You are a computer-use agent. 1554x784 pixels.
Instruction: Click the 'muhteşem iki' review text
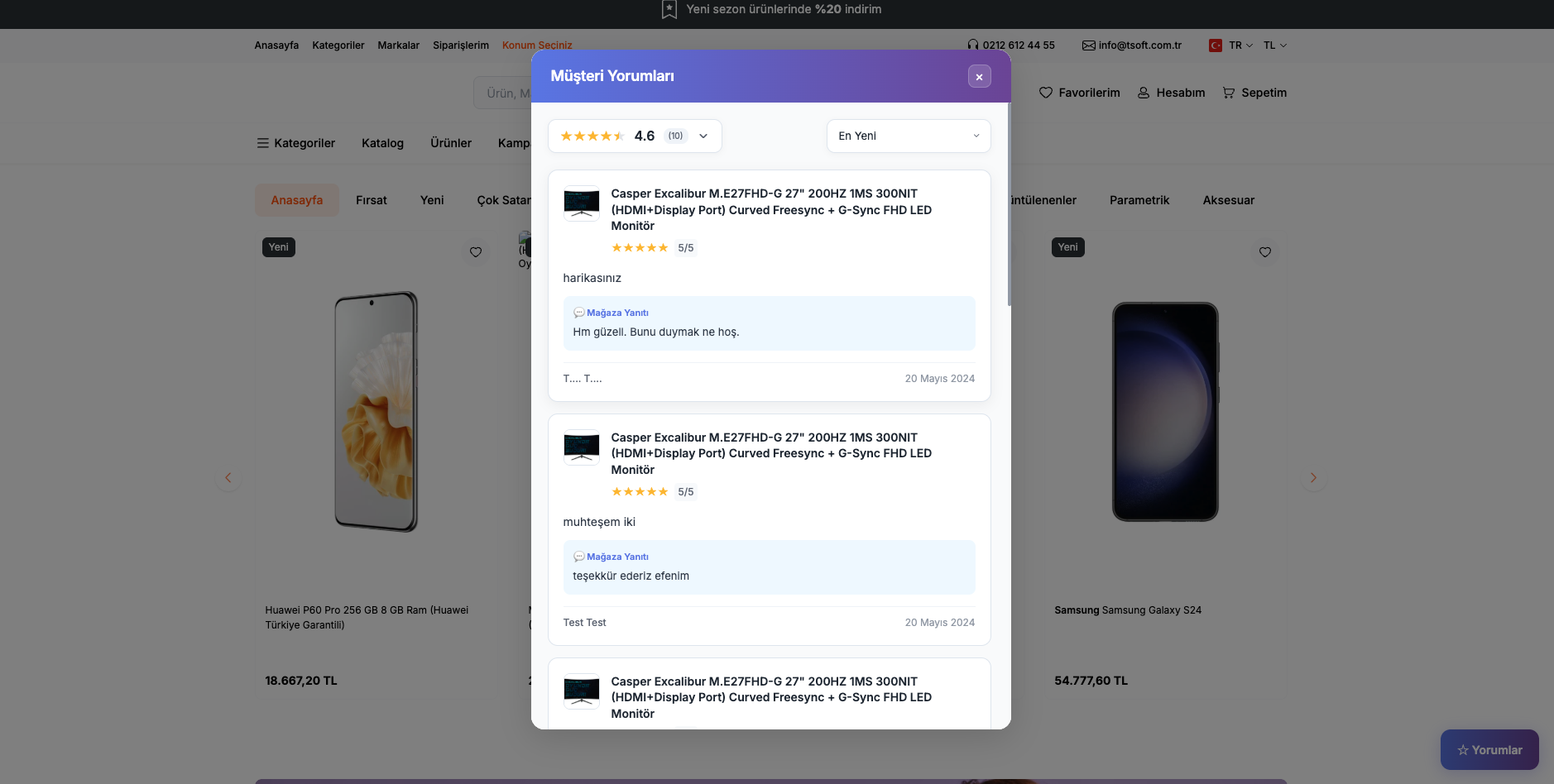(x=599, y=522)
